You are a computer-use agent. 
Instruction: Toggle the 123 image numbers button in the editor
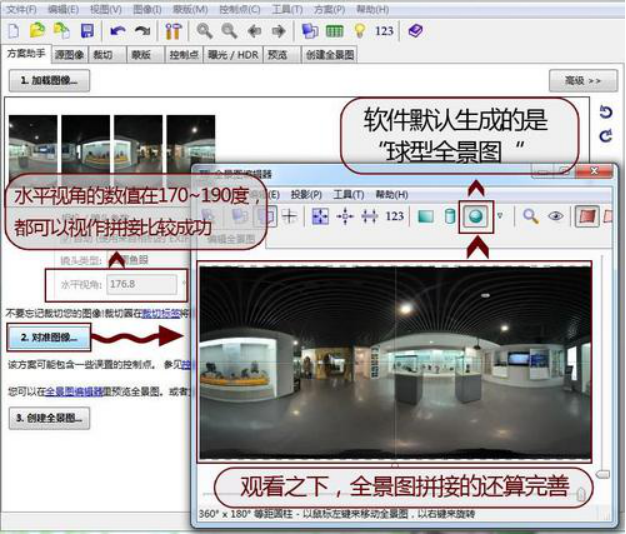coord(394,216)
